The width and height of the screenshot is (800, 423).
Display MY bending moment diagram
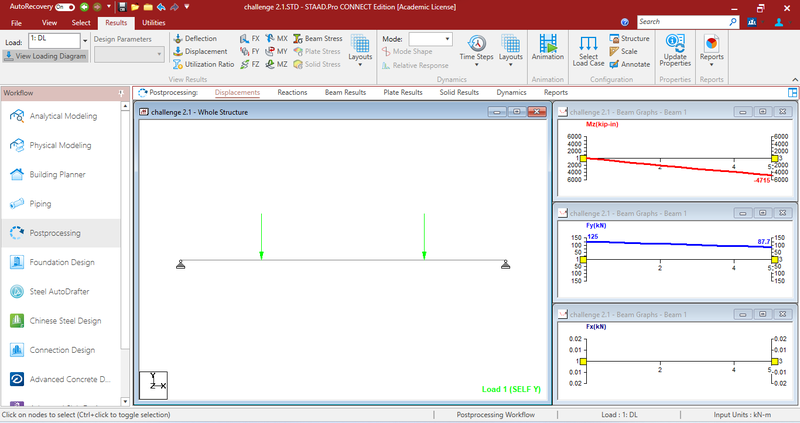[x=277, y=52]
